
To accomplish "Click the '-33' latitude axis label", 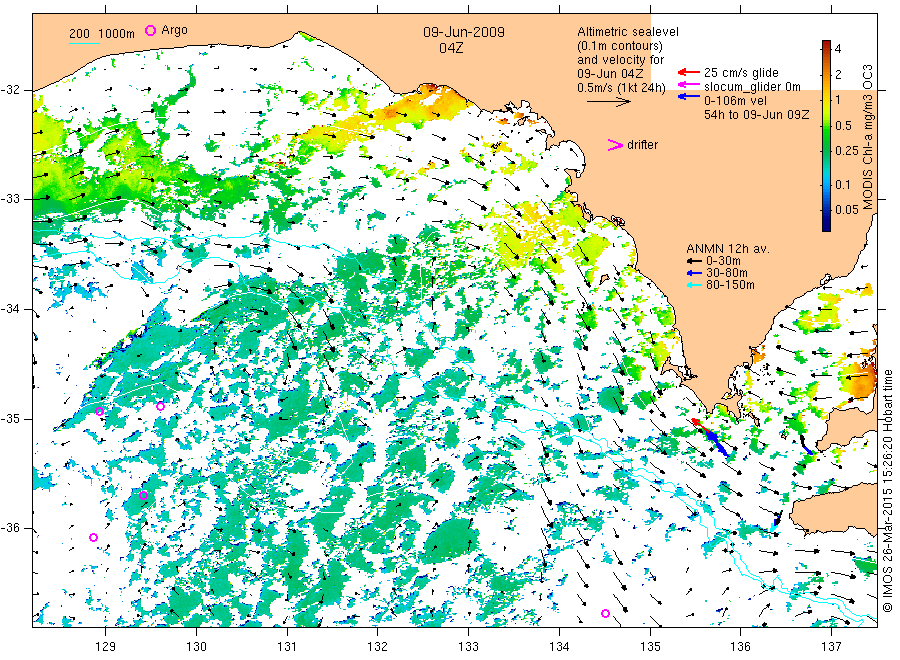I will pos(10,199).
